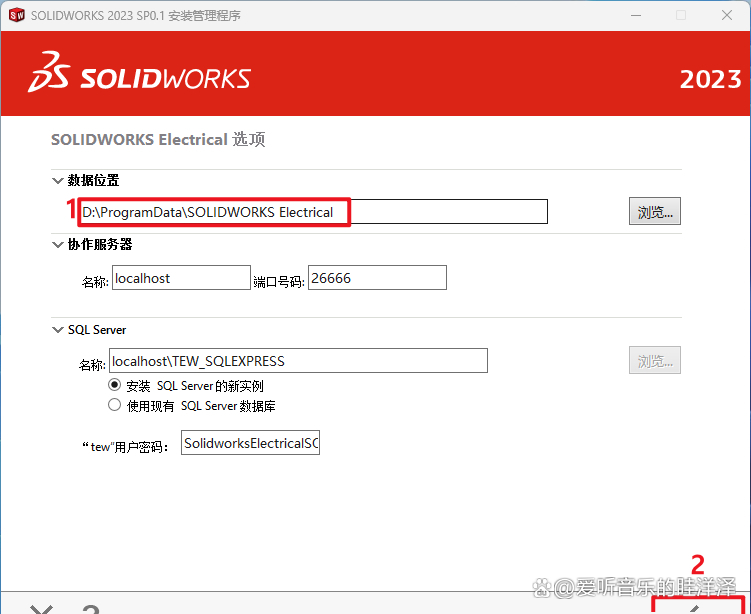Select 使用现有 SQL Server 数据库 radio option
The width and height of the screenshot is (751, 614).
(114, 405)
